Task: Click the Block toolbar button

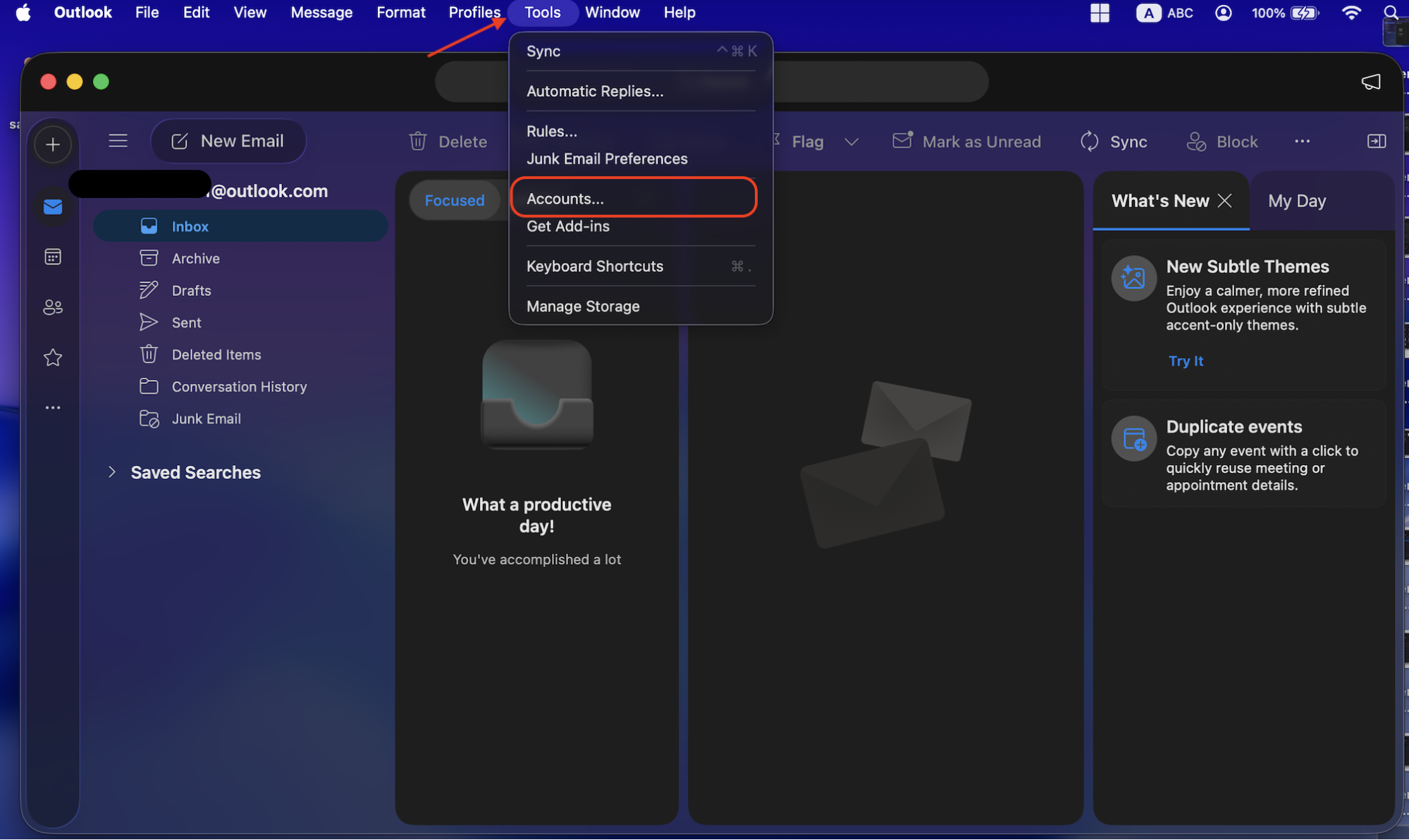Action: (1222, 142)
